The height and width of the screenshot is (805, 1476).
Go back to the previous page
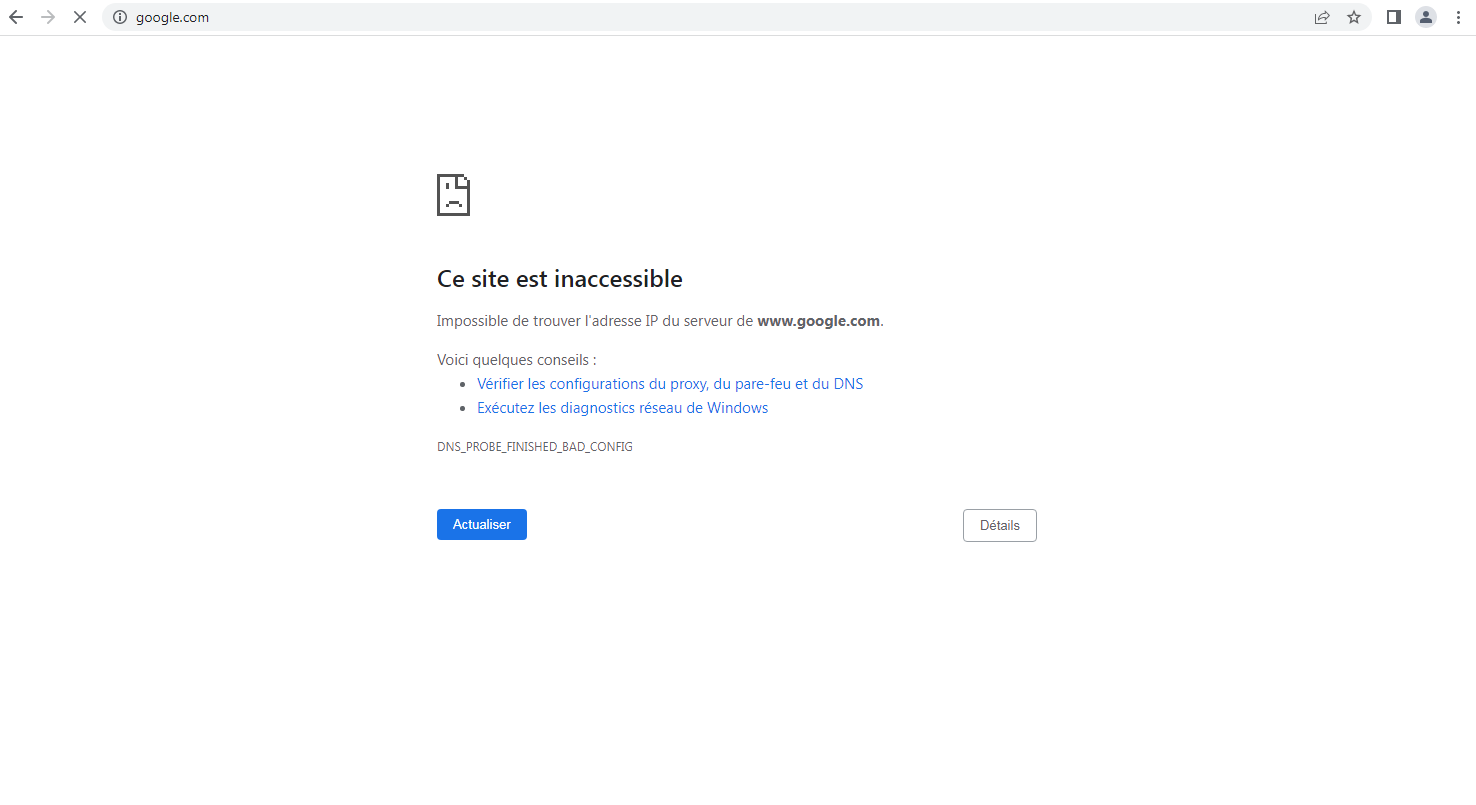click(16, 17)
